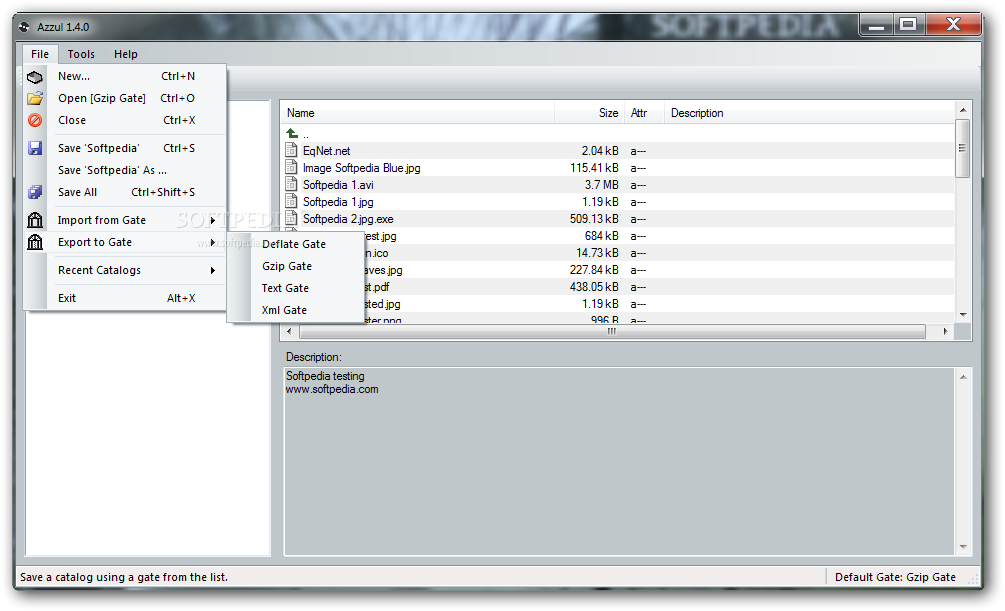Image resolution: width=1005 pixels, height=611 pixels.
Task: Choose Close from the File menu
Action: click(125, 120)
